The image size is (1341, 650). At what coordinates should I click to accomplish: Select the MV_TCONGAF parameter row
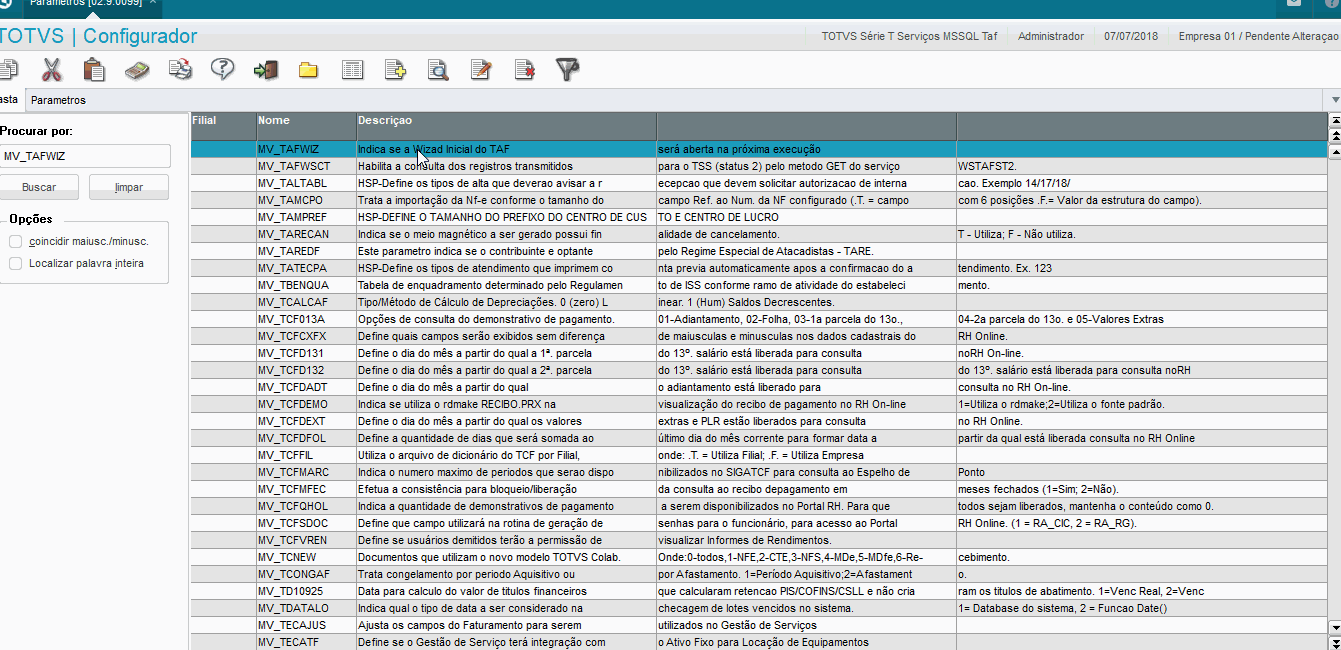(x=758, y=574)
